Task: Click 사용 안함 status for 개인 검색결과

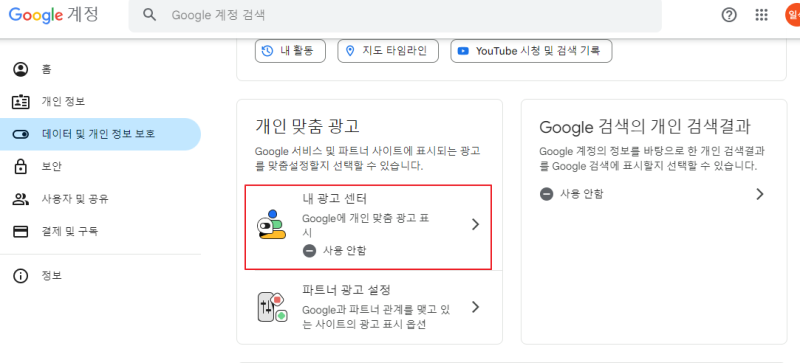Action: 571,194
